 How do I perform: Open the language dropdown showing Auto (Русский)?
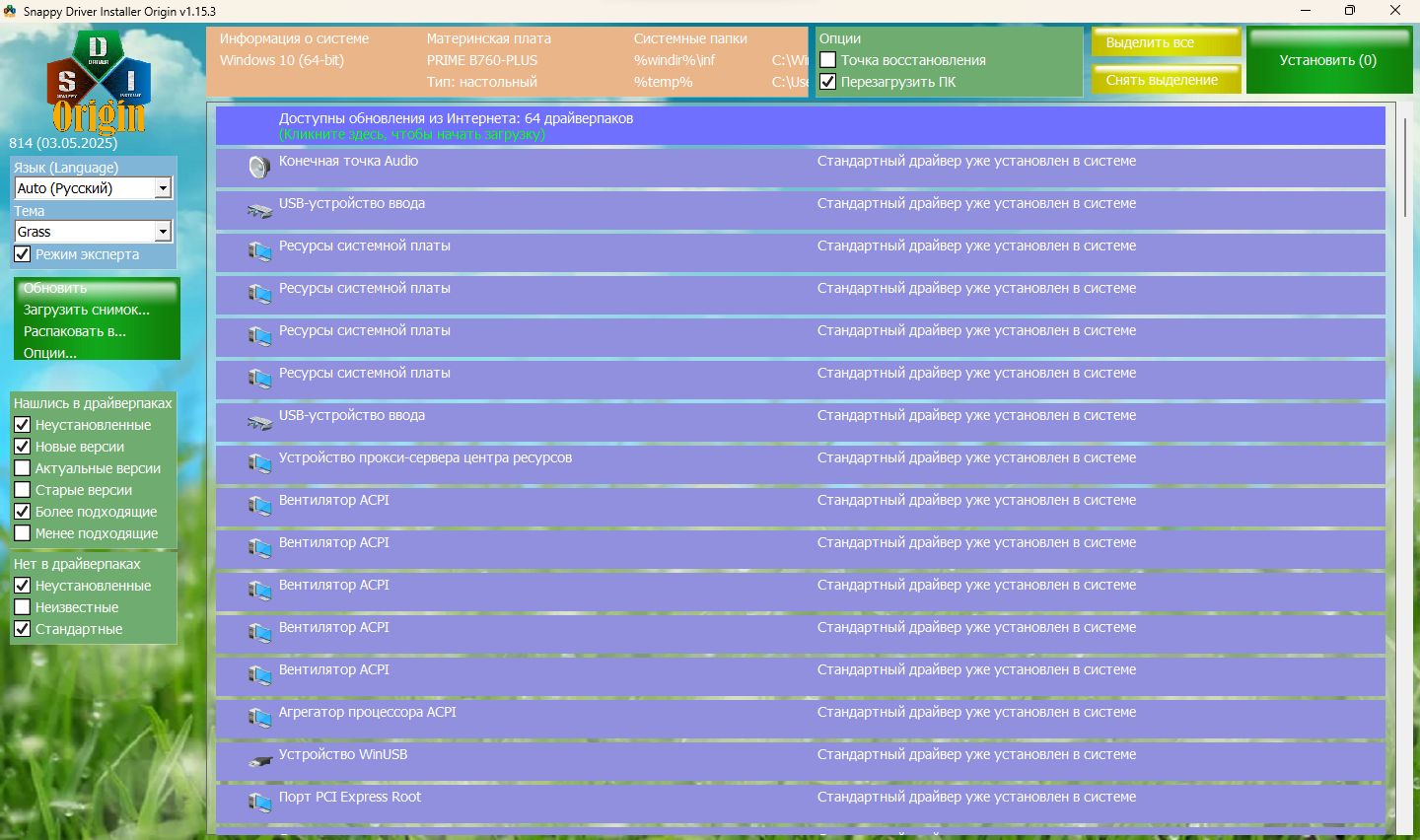pyautogui.click(x=94, y=188)
